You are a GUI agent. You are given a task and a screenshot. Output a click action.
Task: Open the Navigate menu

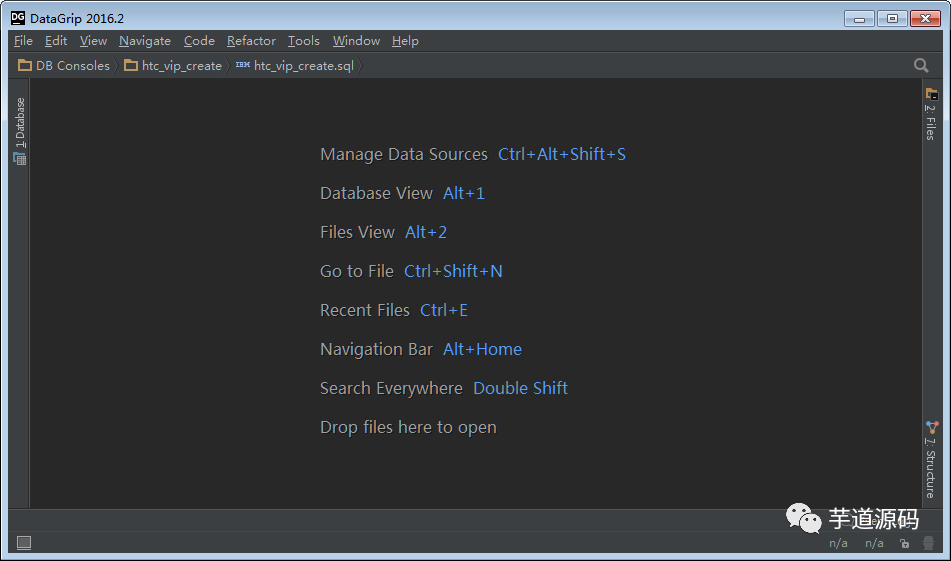(145, 41)
